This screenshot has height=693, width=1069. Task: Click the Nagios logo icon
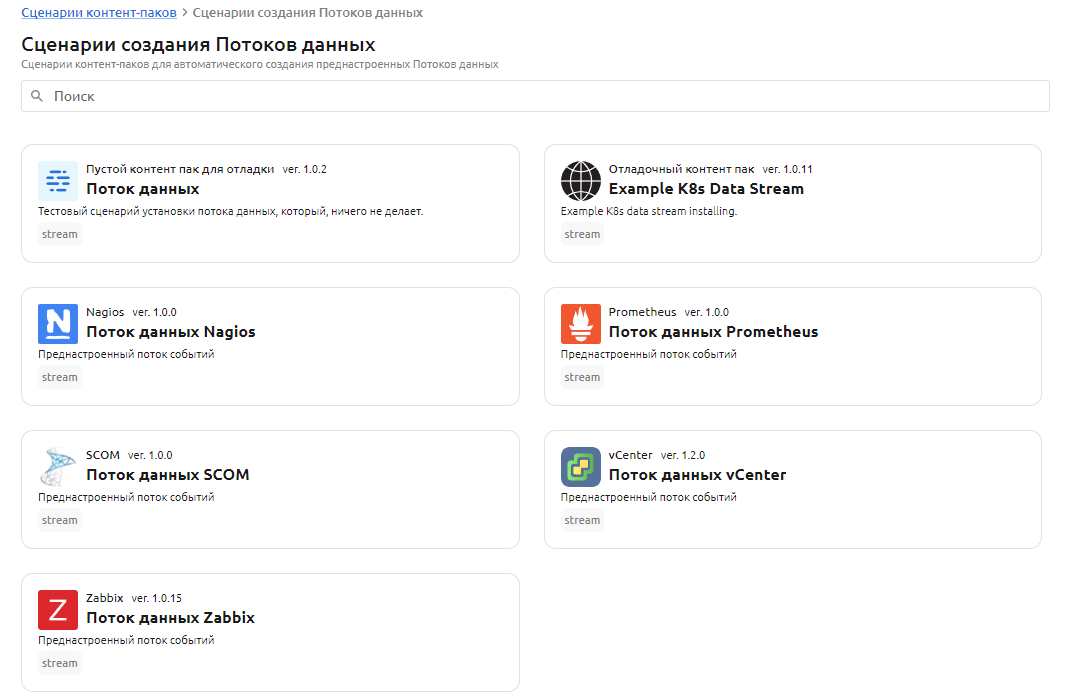58,324
